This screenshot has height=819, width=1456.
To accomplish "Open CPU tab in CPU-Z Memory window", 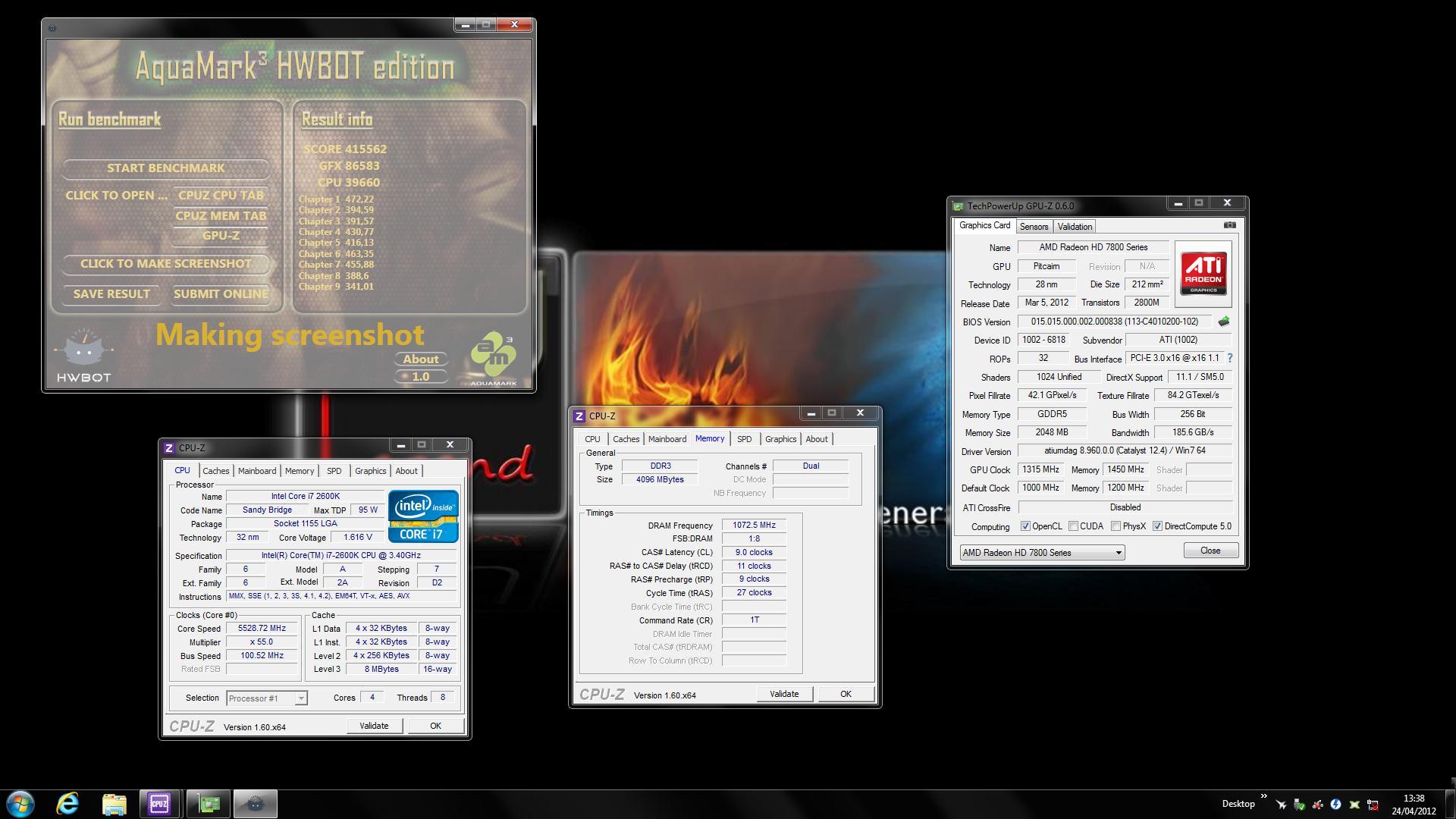I will pos(592,439).
